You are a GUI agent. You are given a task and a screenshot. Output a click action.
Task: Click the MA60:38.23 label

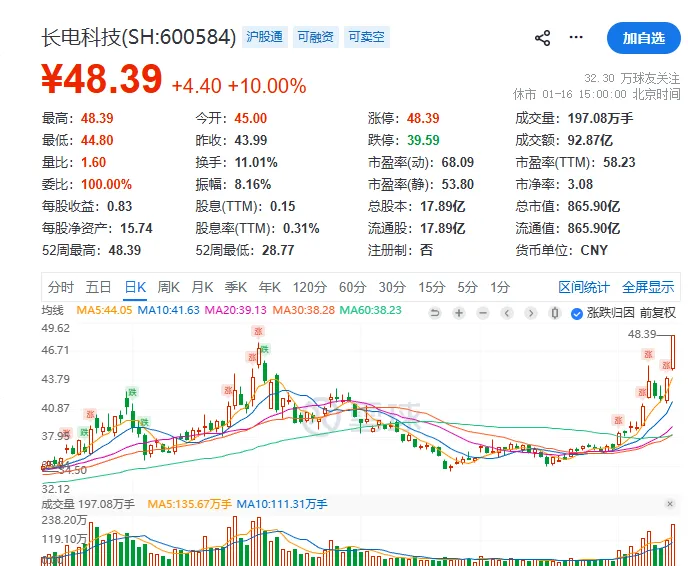[371, 310]
